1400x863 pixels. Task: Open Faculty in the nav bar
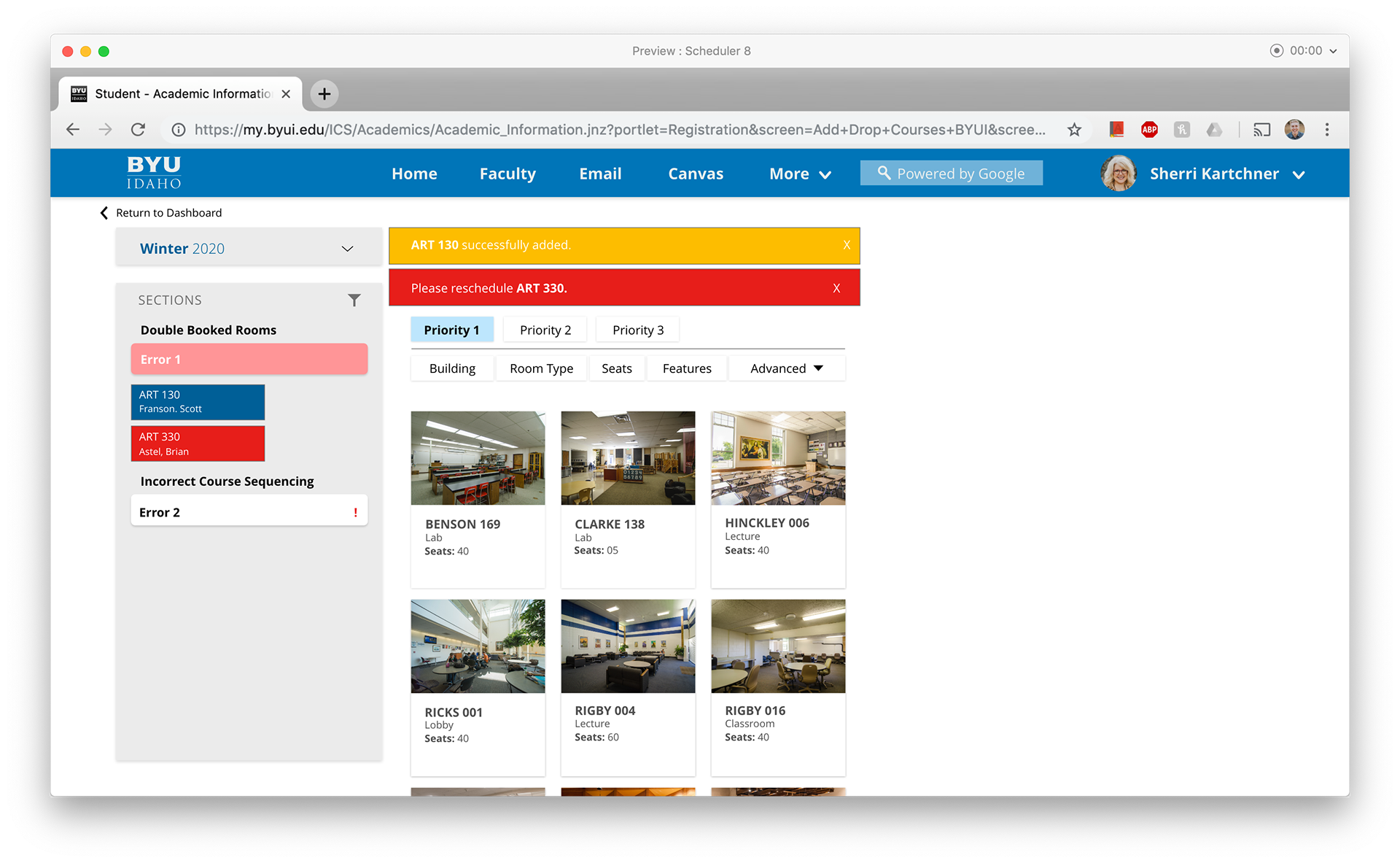507,174
